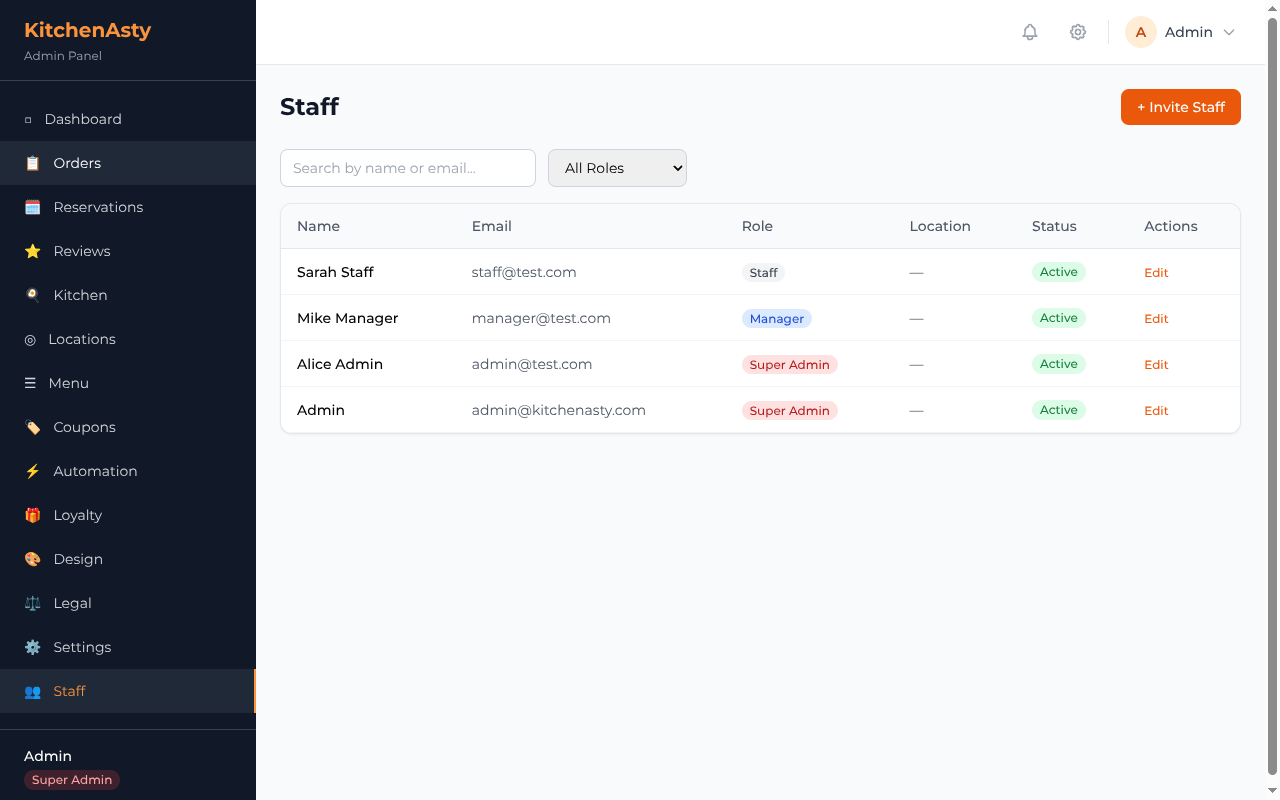Click the Legal scales icon
1280x800 pixels.
click(32, 603)
